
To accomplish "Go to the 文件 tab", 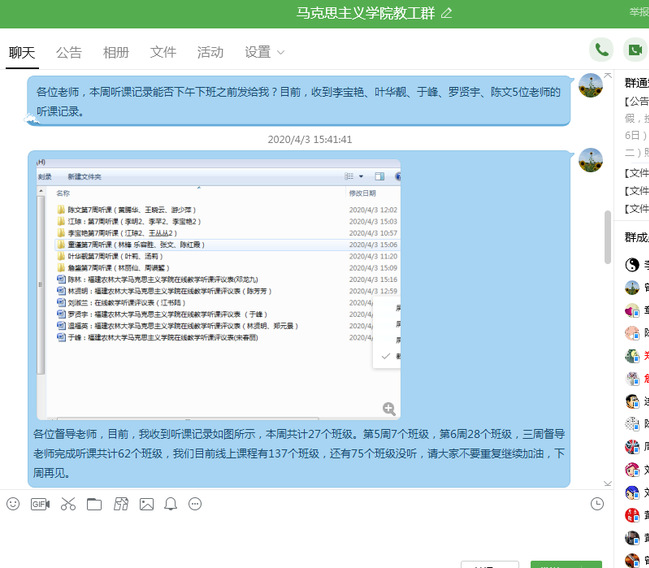I will click(163, 52).
